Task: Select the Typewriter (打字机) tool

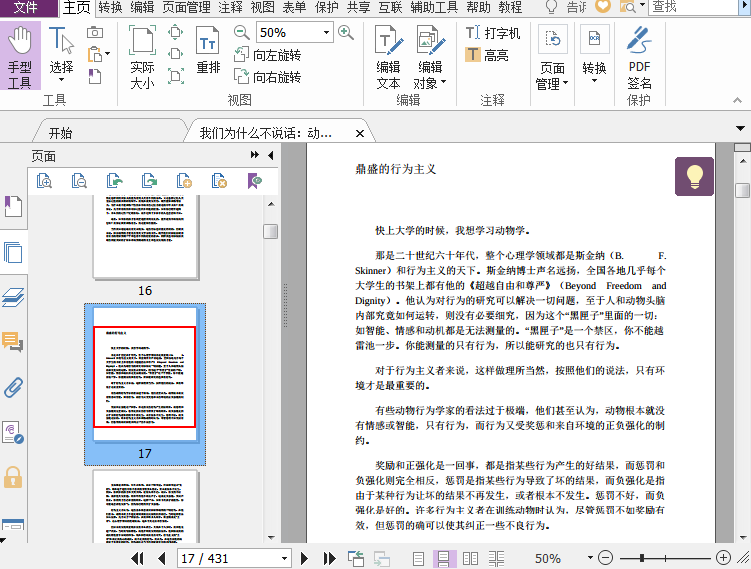Action: point(493,33)
